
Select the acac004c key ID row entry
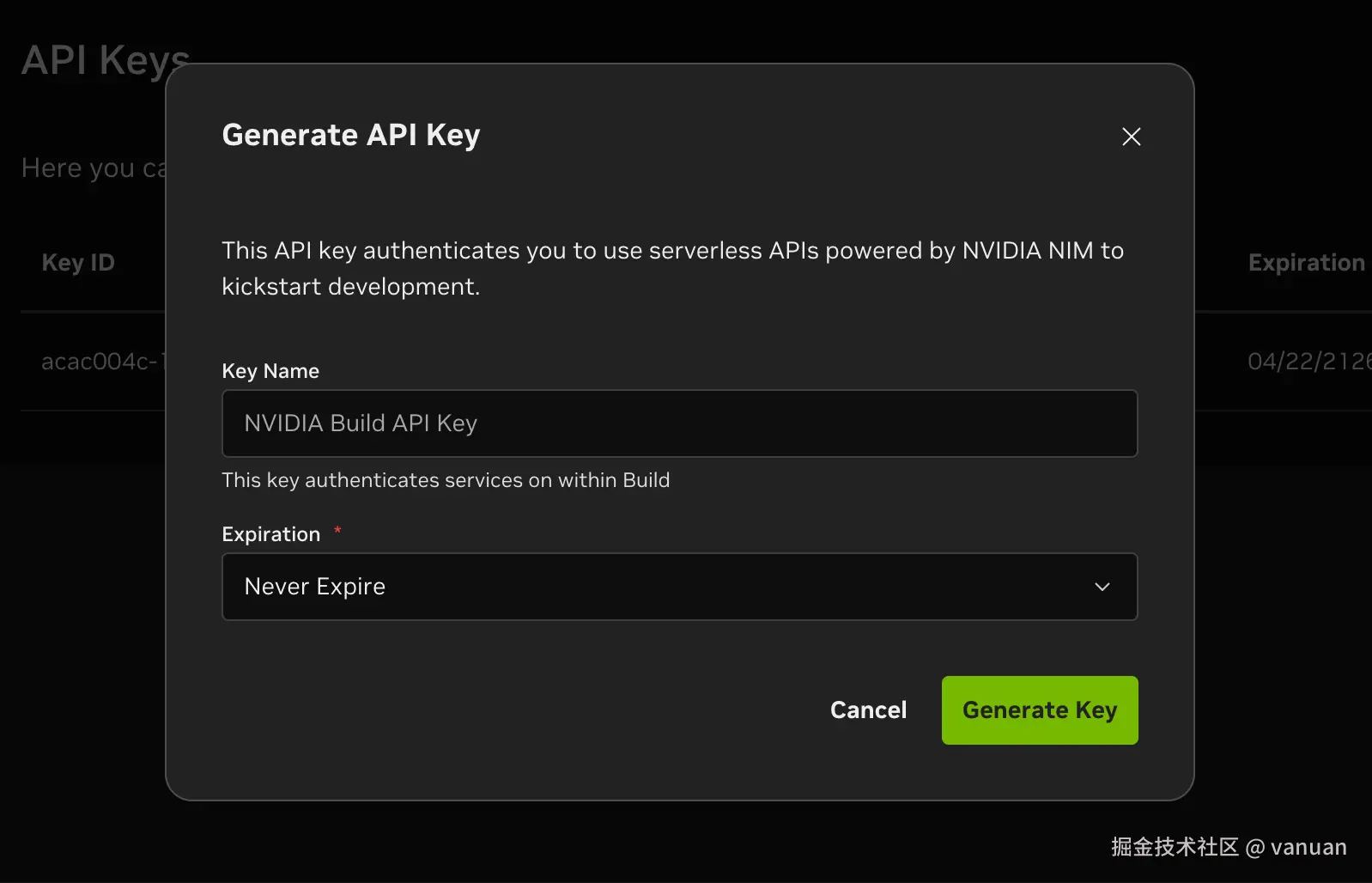pyautogui.click(x=100, y=362)
